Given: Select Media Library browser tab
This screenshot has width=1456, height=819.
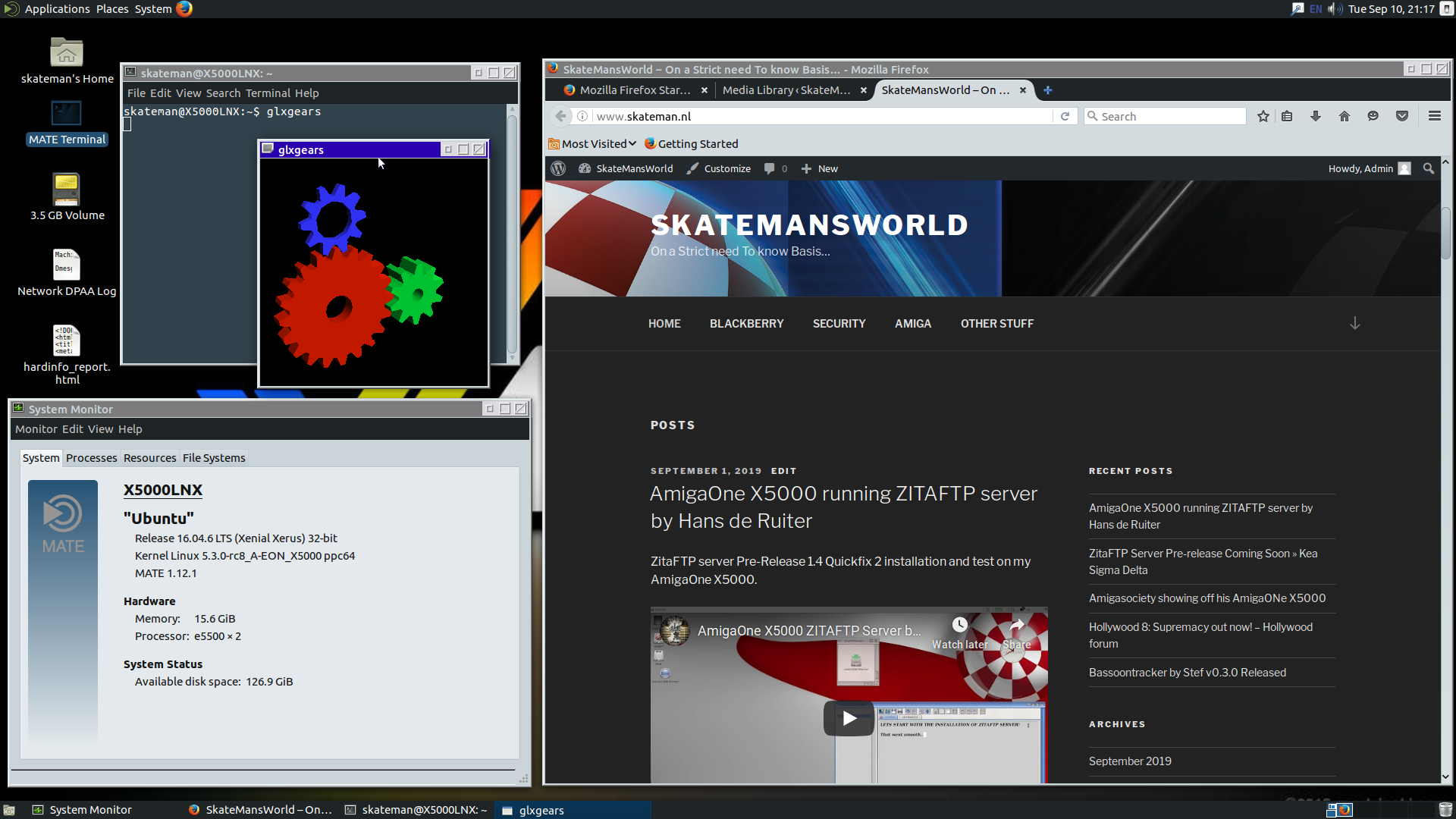Looking at the screenshot, I should point(786,90).
